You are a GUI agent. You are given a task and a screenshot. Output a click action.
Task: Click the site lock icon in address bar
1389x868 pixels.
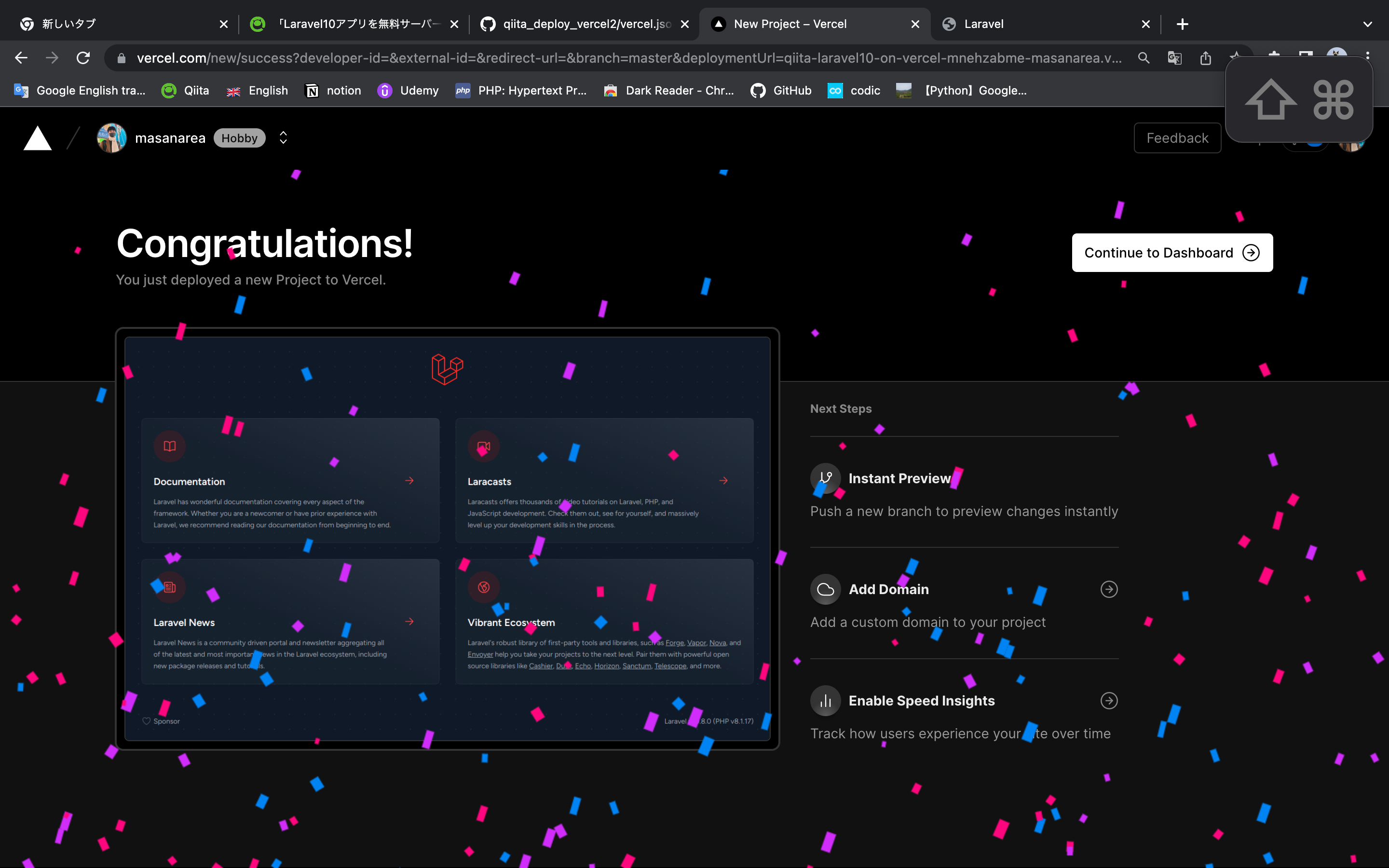[x=121, y=58]
